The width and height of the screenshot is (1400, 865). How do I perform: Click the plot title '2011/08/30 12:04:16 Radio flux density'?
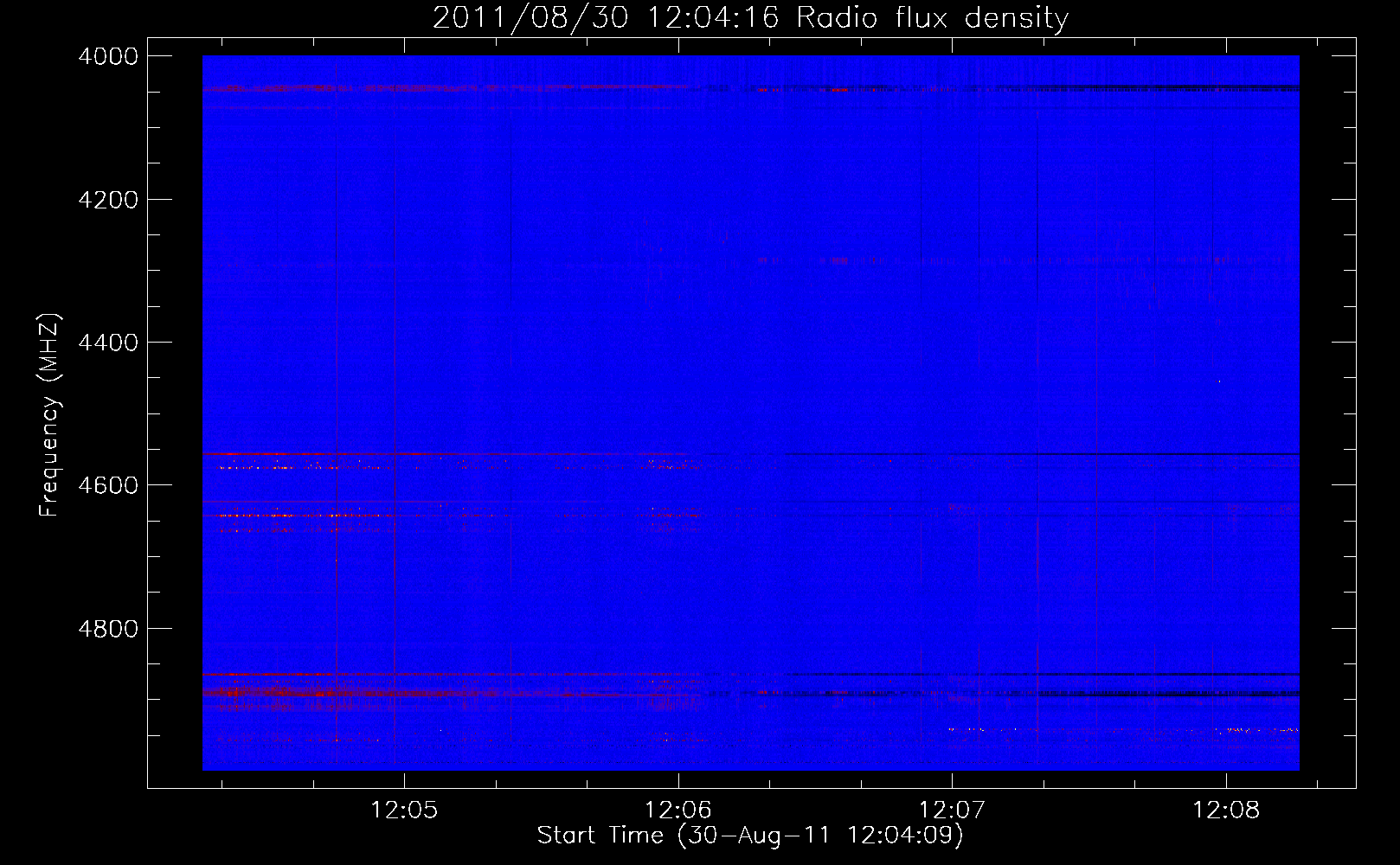[750, 18]
